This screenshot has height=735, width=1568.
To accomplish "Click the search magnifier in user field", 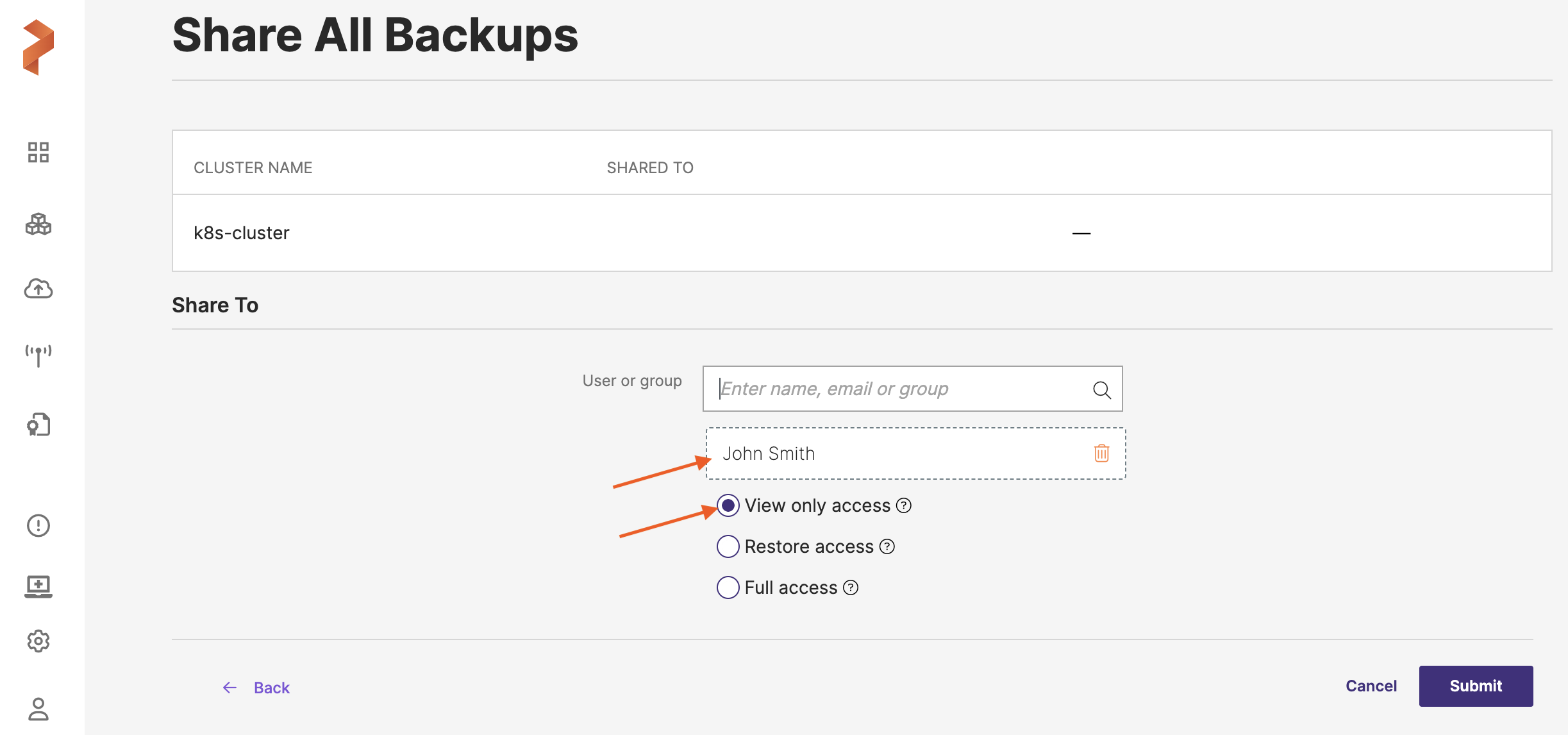I will coord(1101,389).
